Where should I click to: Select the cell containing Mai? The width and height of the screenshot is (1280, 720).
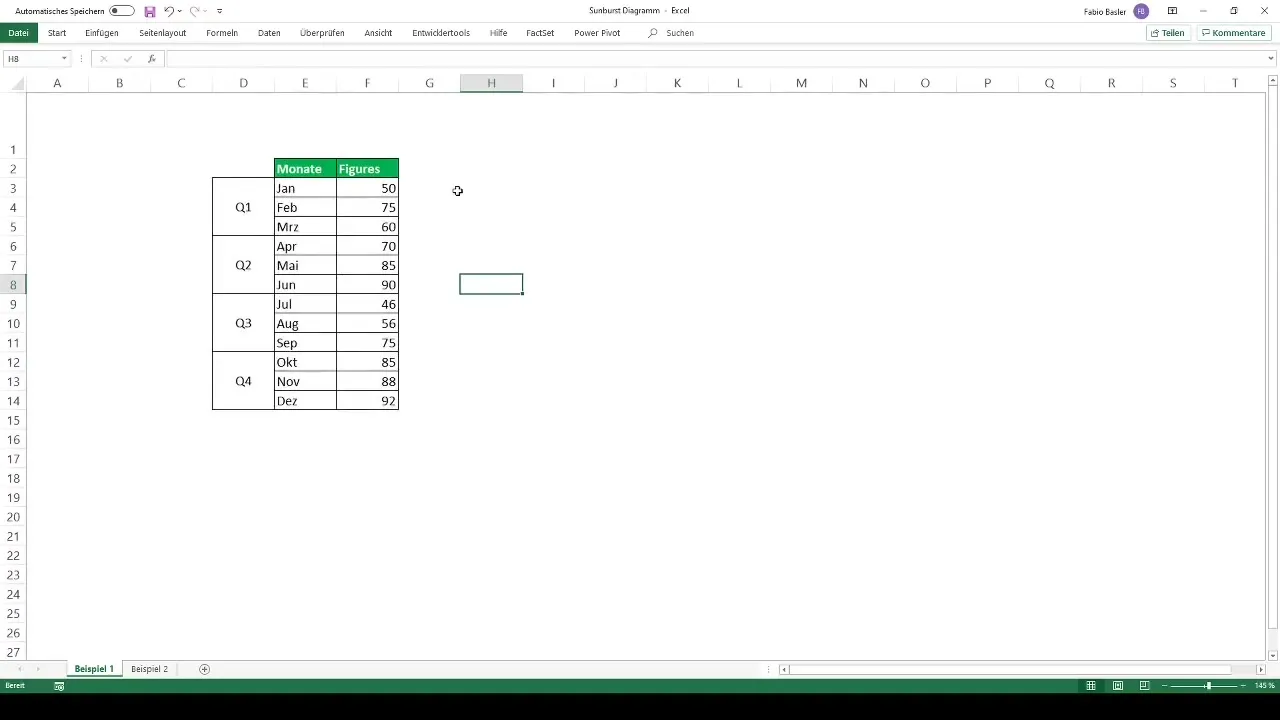[305, 265]
